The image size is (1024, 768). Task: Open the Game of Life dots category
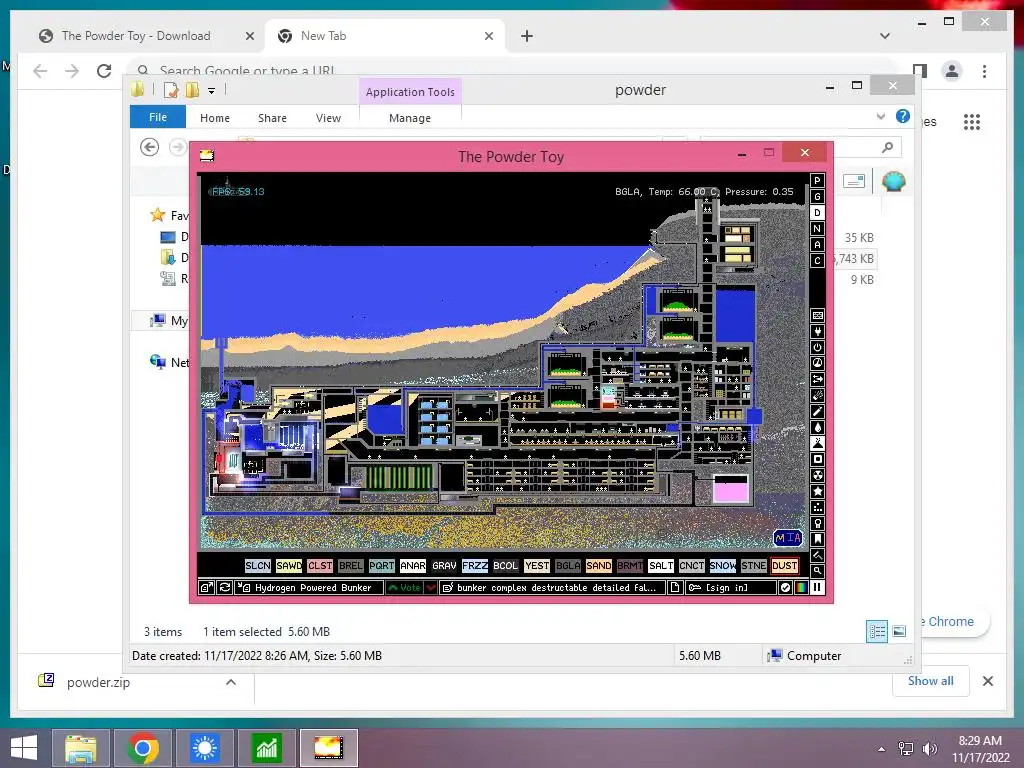[817, 507]
